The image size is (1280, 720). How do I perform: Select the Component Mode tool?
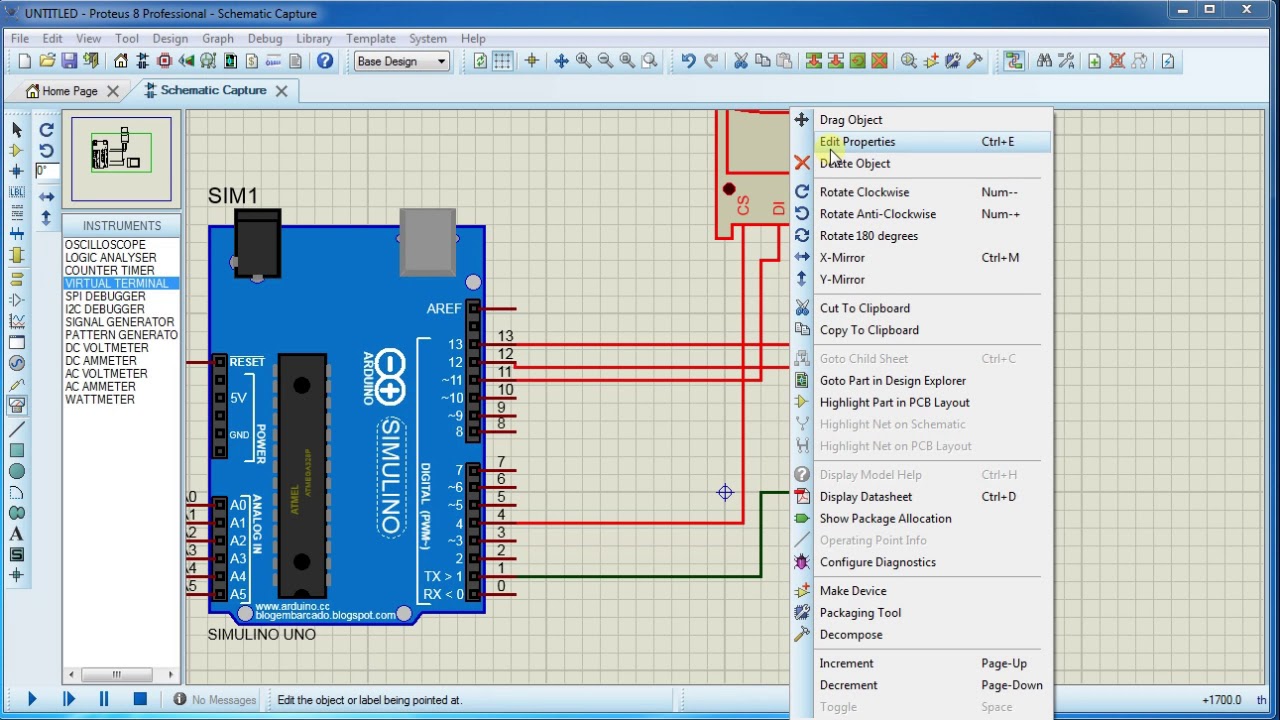16,150
